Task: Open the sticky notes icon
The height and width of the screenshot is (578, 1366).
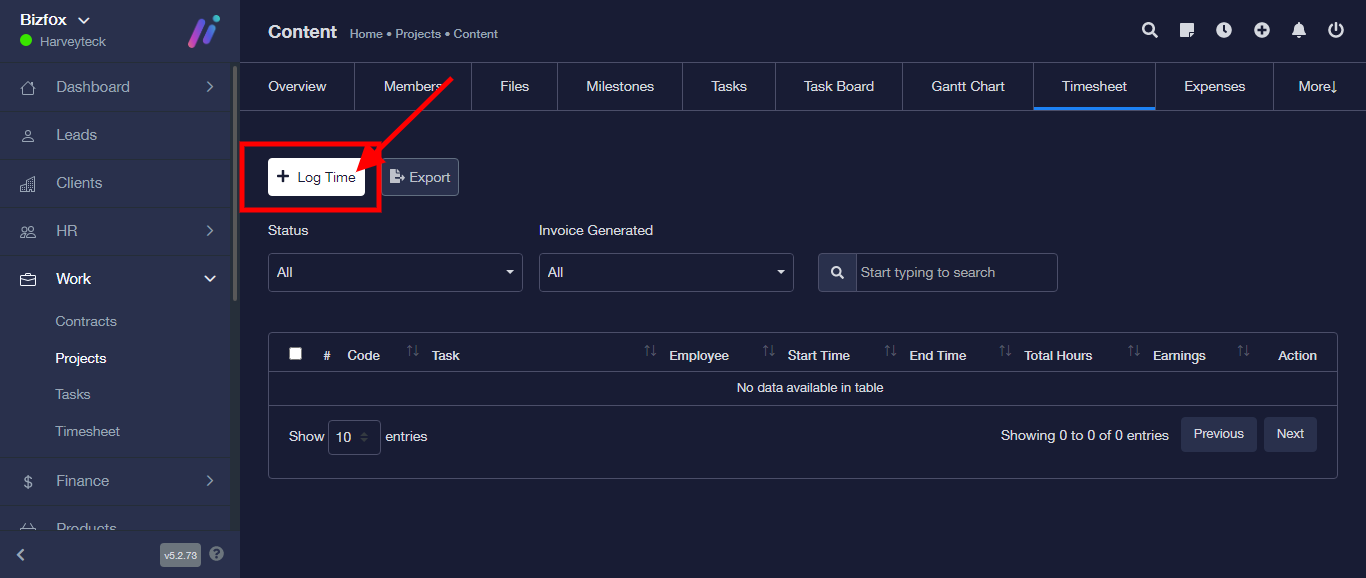Action: [1187, 31]
